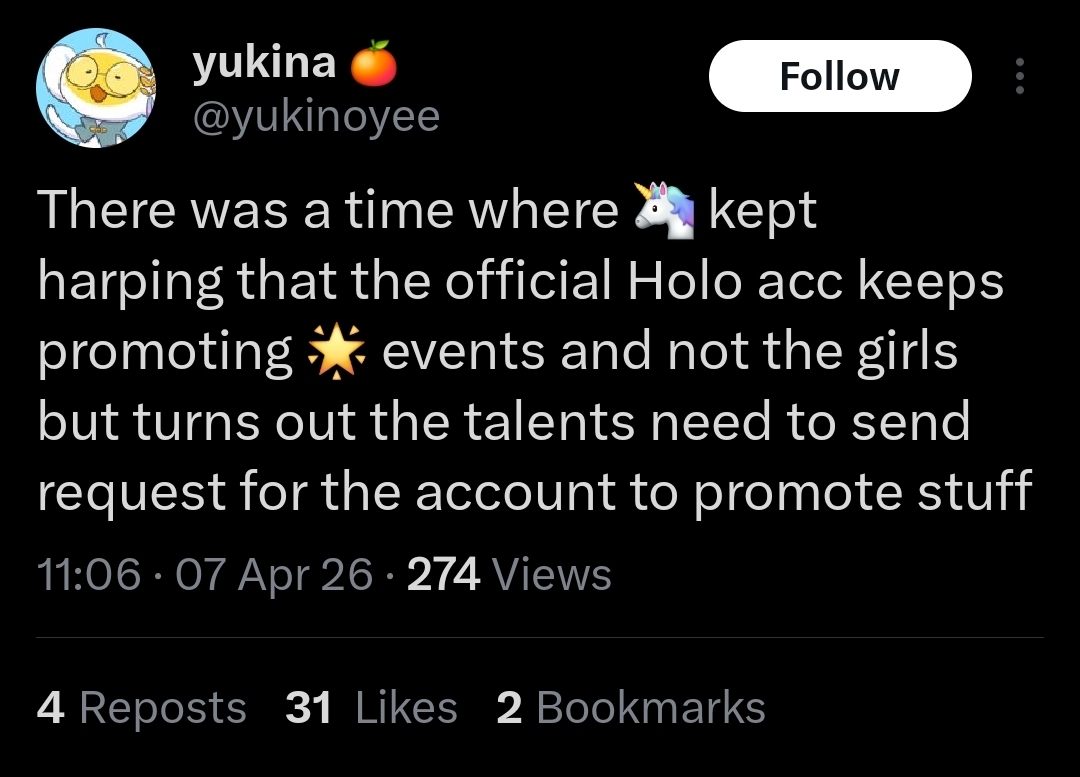Click the sparkling star emoji in the tweet
The image size is (1080, 777).
(x=337, y=351)
